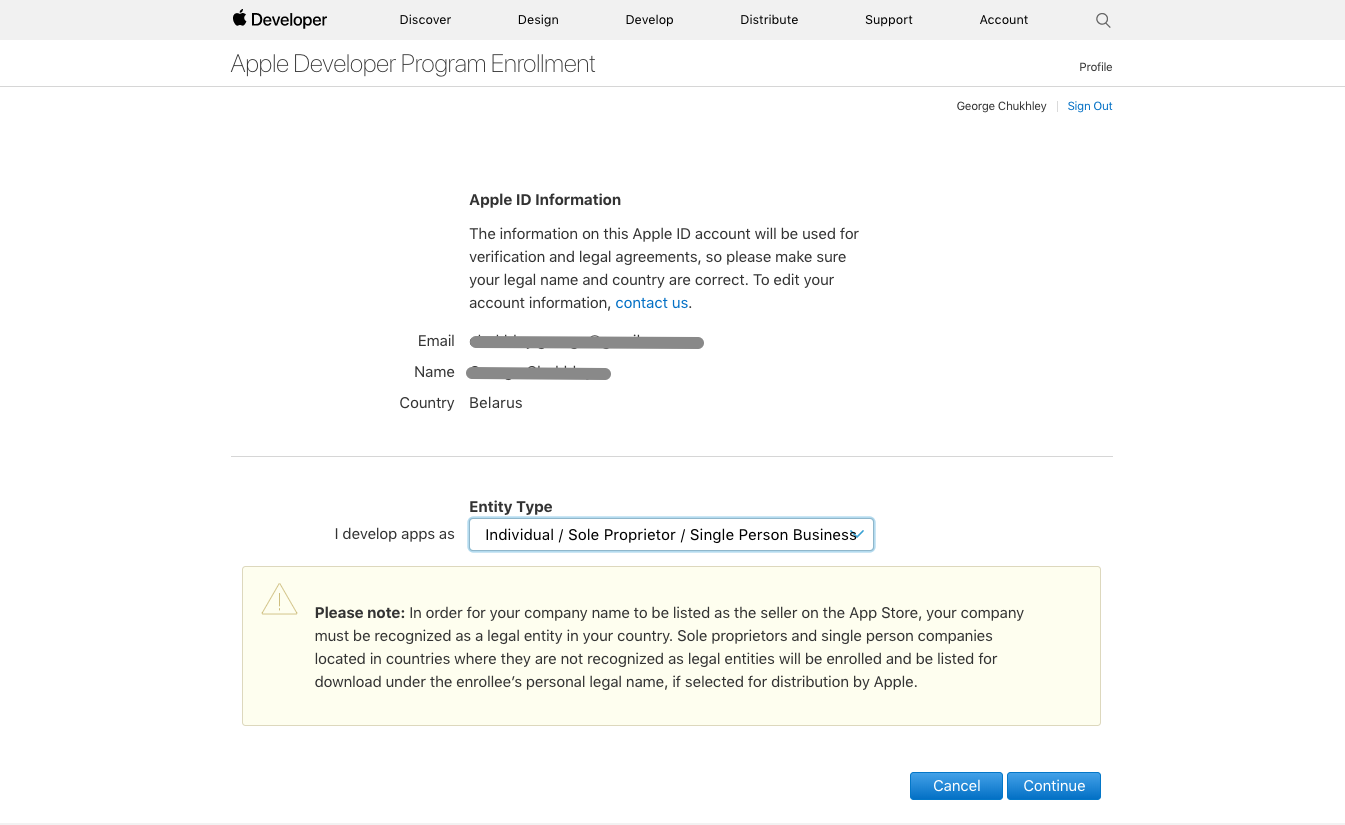Open the Account menu item

1004,20
